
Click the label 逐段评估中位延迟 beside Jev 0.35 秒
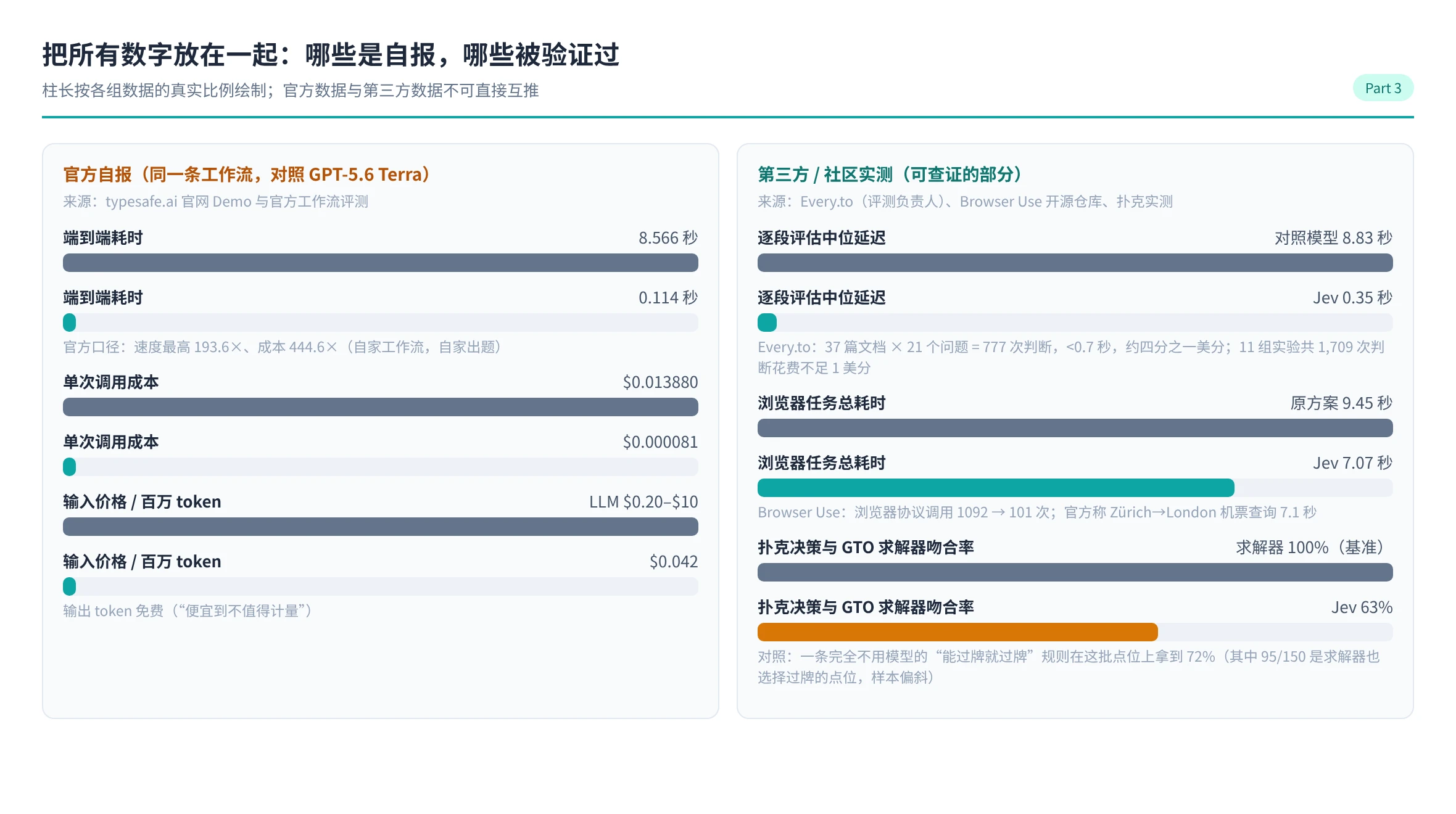coord(822,298)
